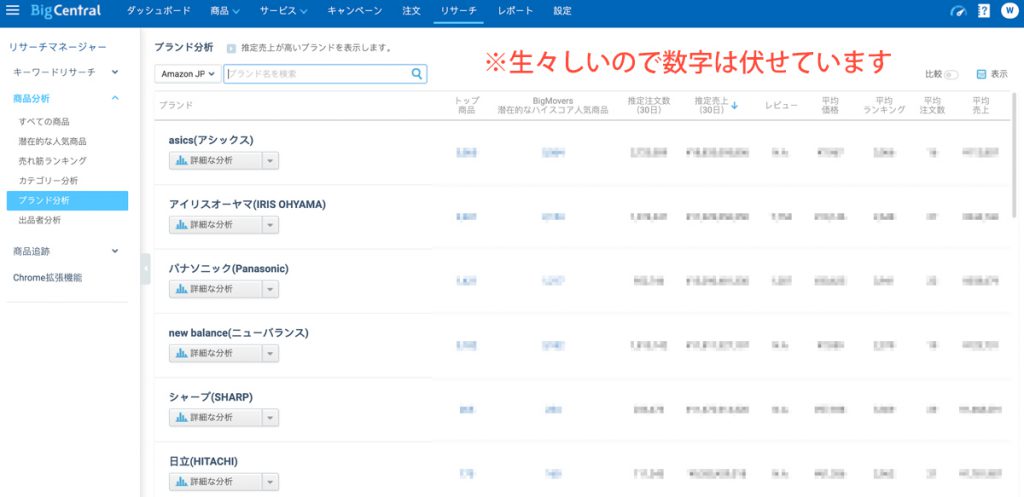Open the help question mark icon

[984, 11]
